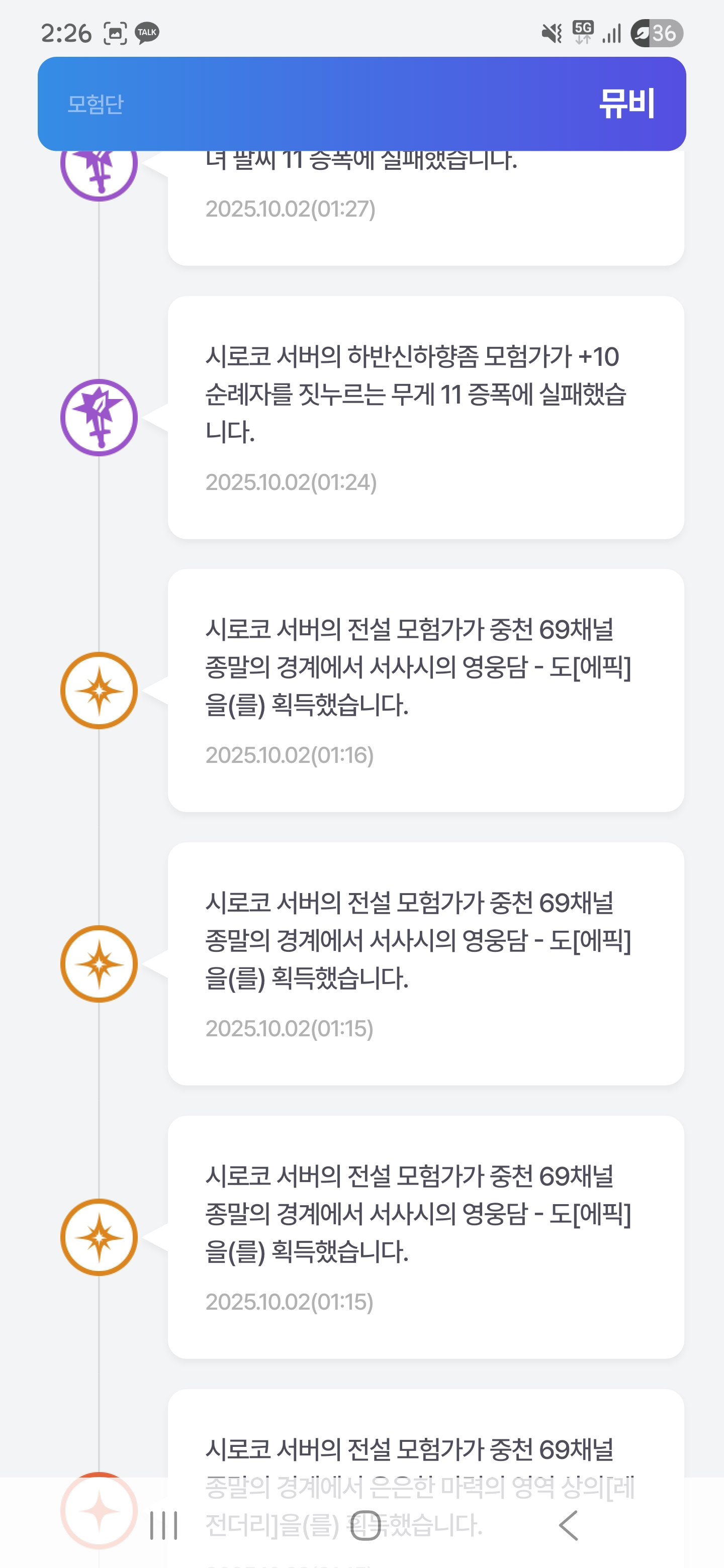Image resolution: width=724 pixels, height=1568 pixels.
Task: Tap the screenshot capture icon in the status bar
Action: pyautogui.click(x=115, y=33)
